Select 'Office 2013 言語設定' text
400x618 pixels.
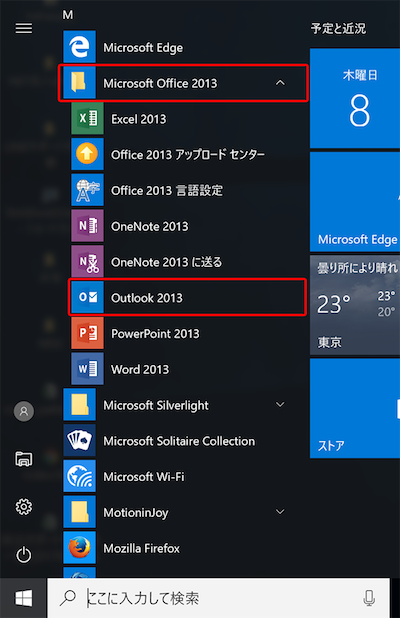[167, 190]
